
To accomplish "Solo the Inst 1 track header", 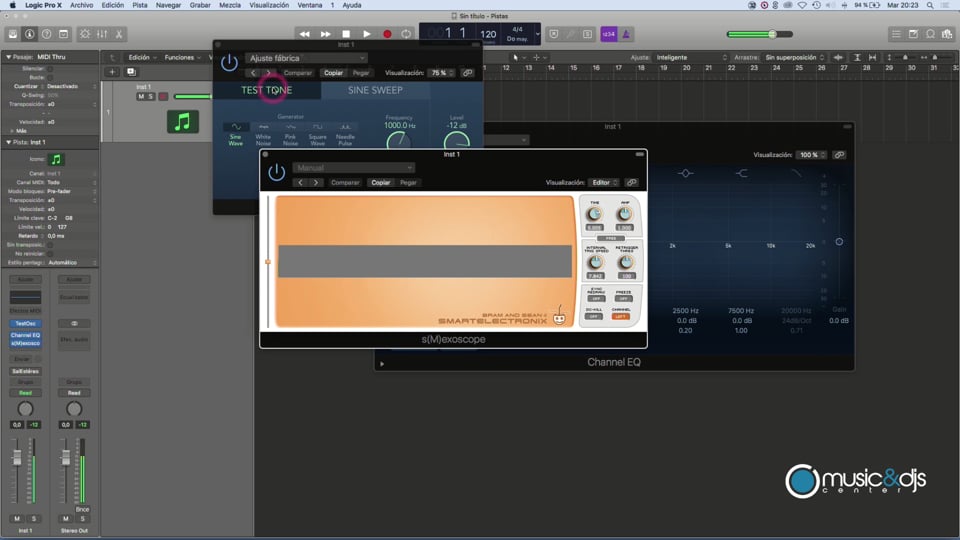I will [151, 97].
